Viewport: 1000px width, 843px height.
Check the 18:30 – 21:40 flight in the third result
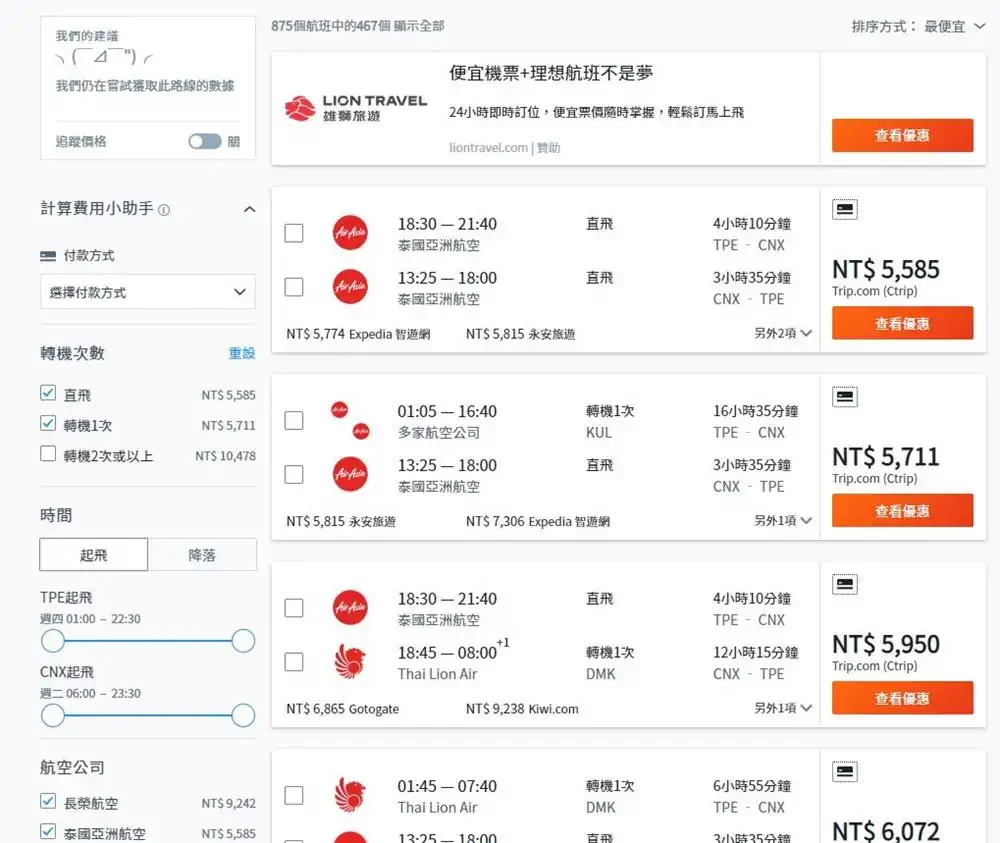294,608
